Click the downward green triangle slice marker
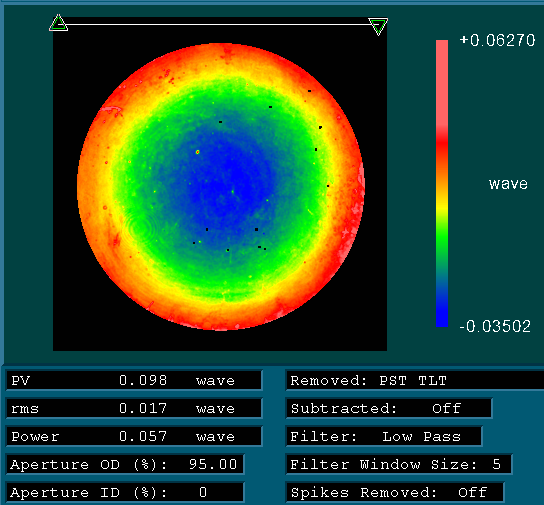Viewport: 544px width, 505px height. click(x=378, y=26)
